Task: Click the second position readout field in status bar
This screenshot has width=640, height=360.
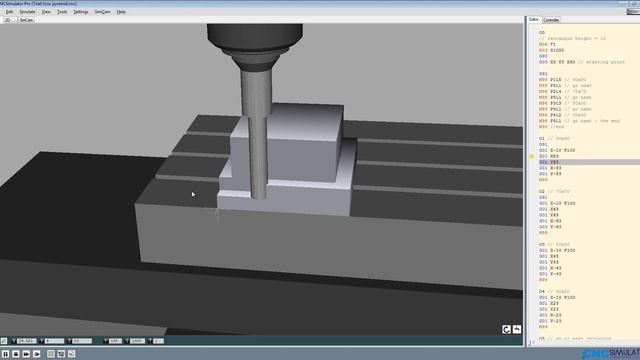Action: pyautogui.click(x=54, y=341)
